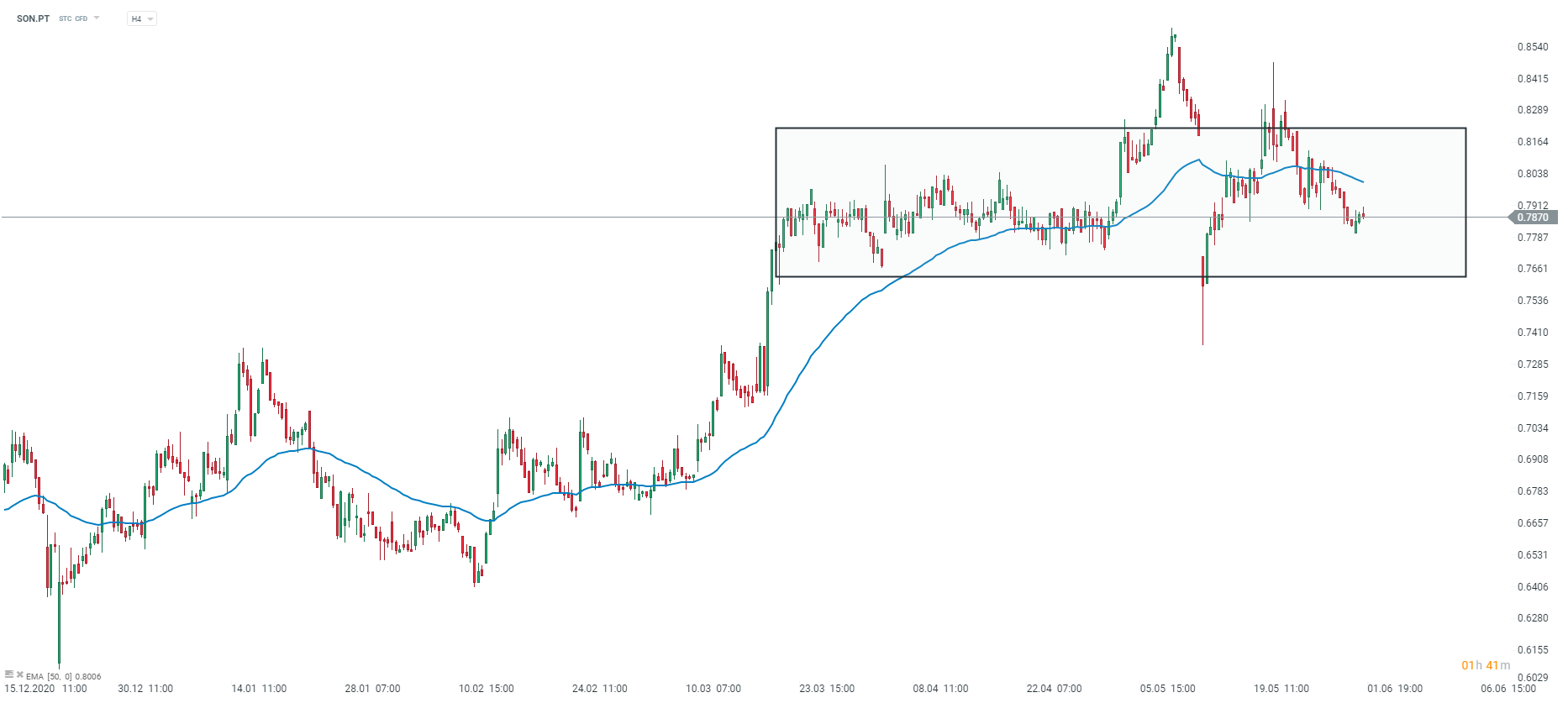The width and height of the screenshot is (1568, 703).
Task: Click the 06.06 15:00 time label
Action: (x=1508, y=689)
